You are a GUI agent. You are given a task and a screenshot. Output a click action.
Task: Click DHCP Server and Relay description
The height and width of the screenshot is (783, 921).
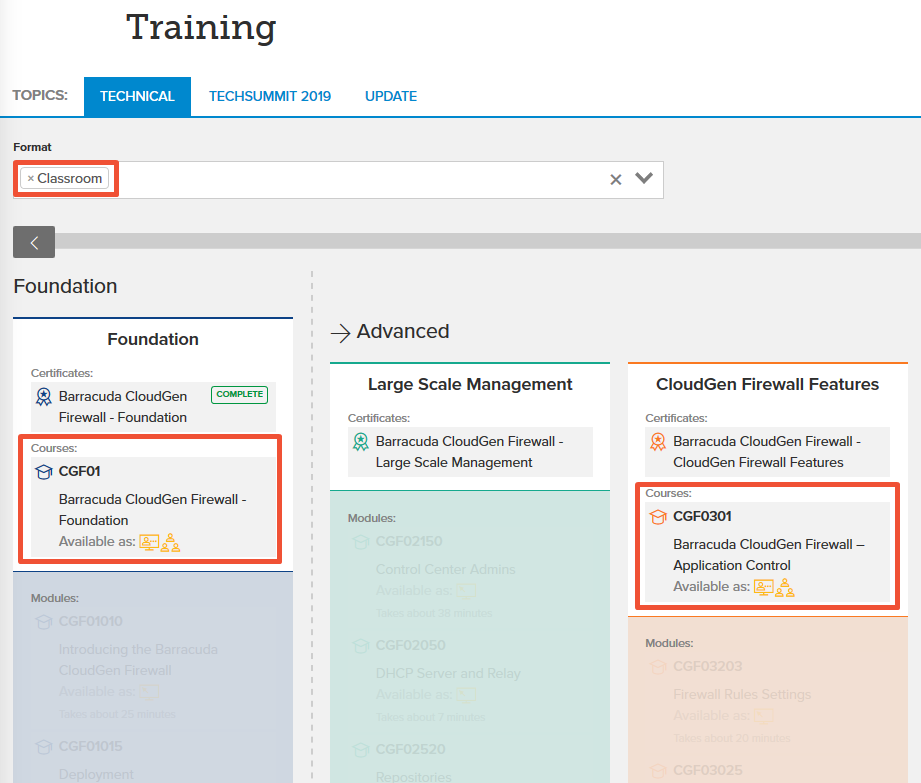click(448, 674)
